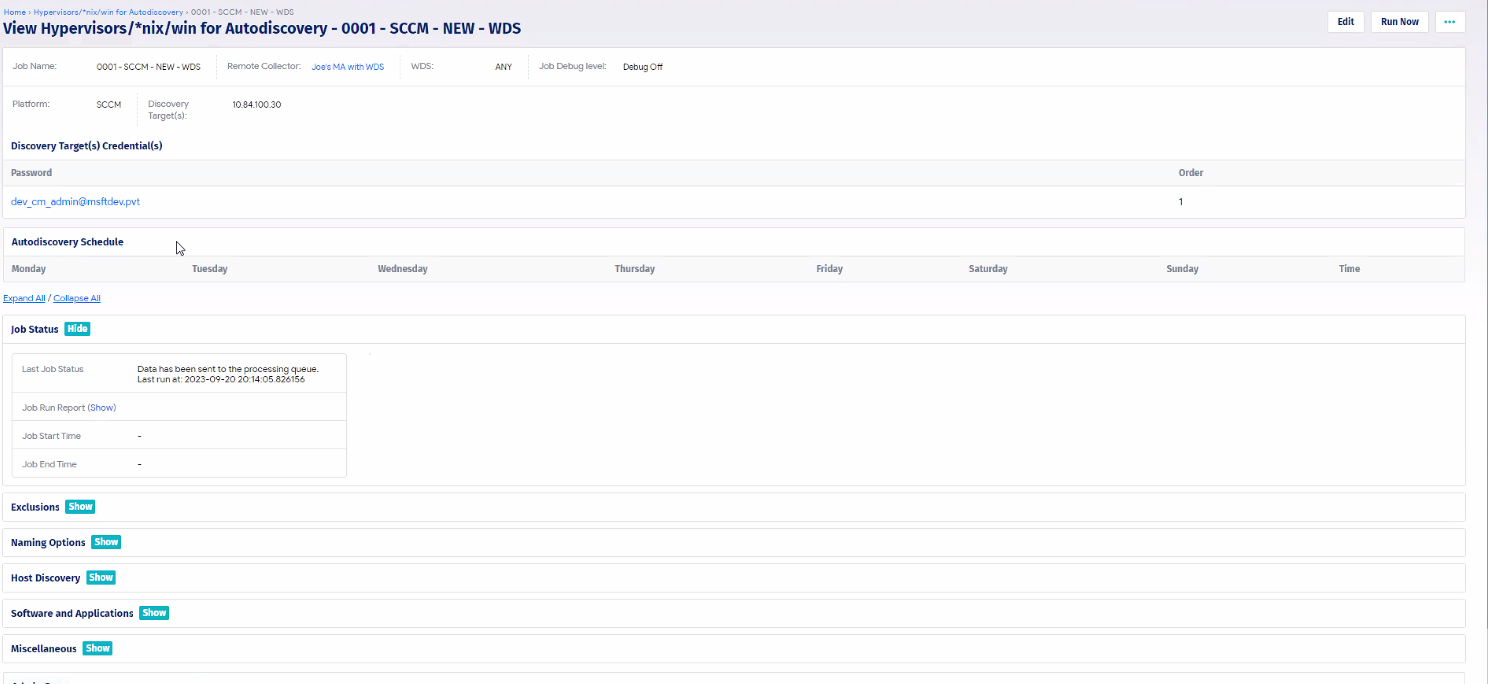
Task: Select the 0001 - SCCM - NEW - WDS breadcrumb
Action: (x=245, y=12)
